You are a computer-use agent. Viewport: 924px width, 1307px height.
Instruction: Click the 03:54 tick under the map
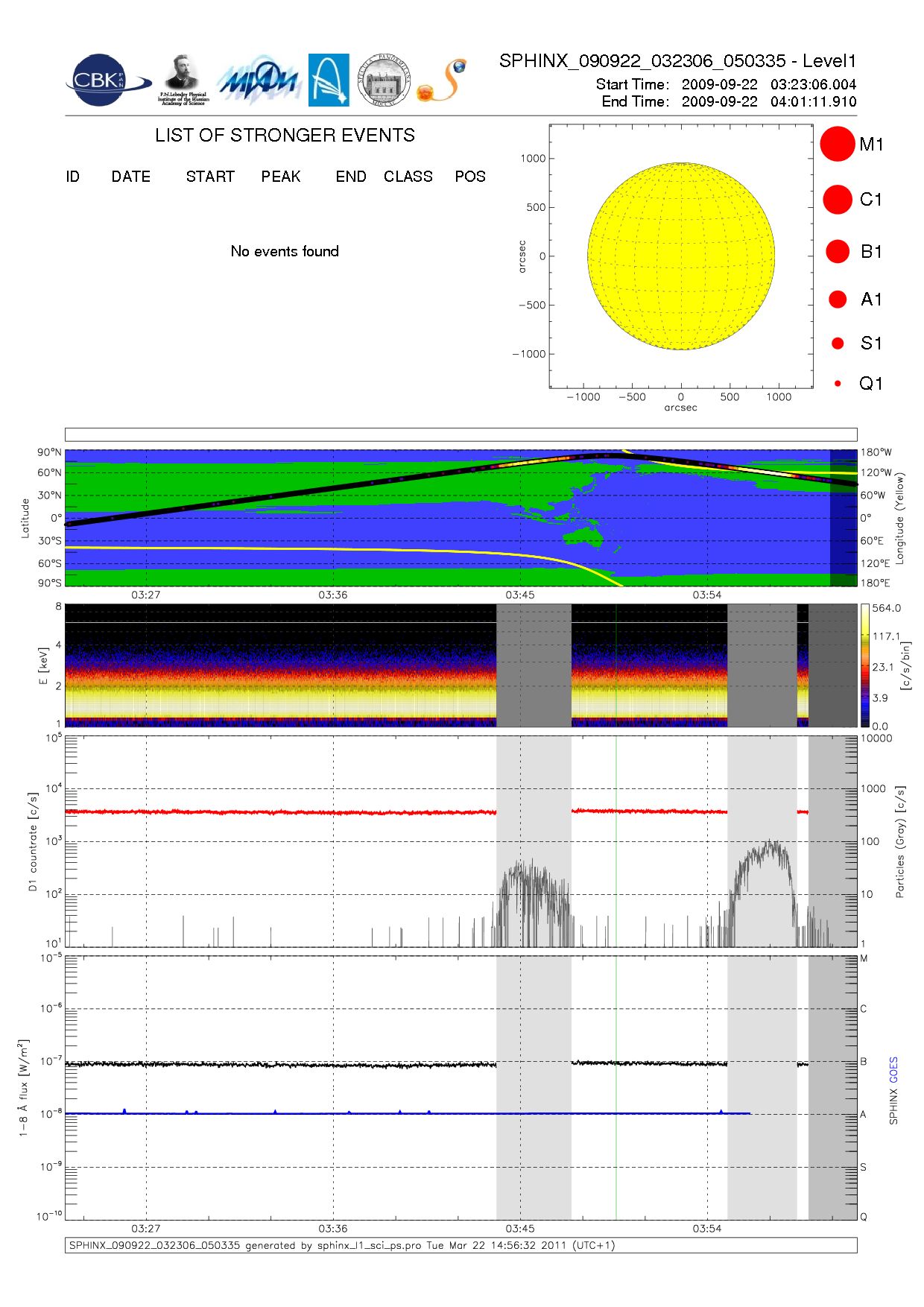(x=707, y=595)
